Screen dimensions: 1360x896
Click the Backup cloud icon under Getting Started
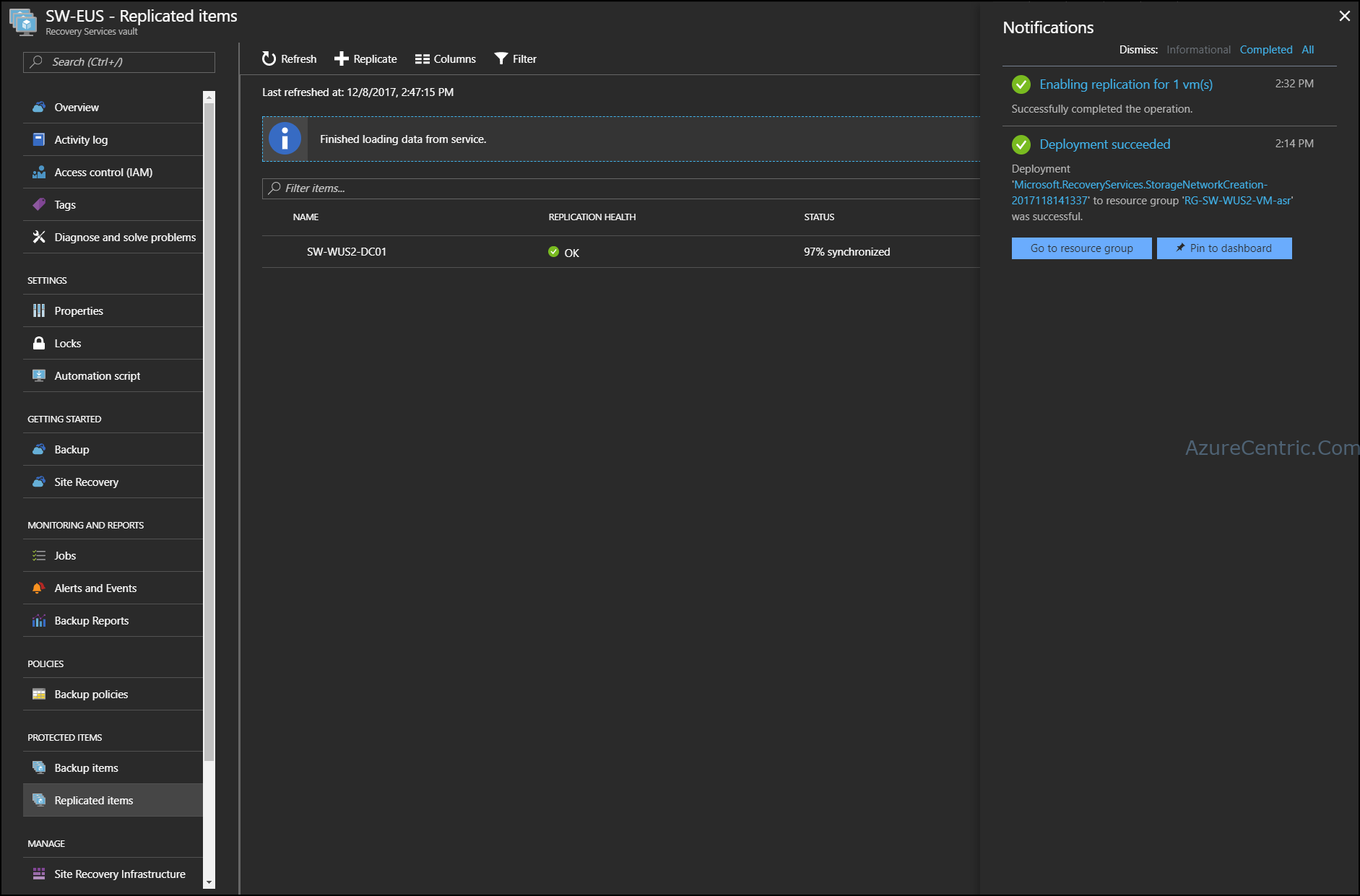point(39,449)
